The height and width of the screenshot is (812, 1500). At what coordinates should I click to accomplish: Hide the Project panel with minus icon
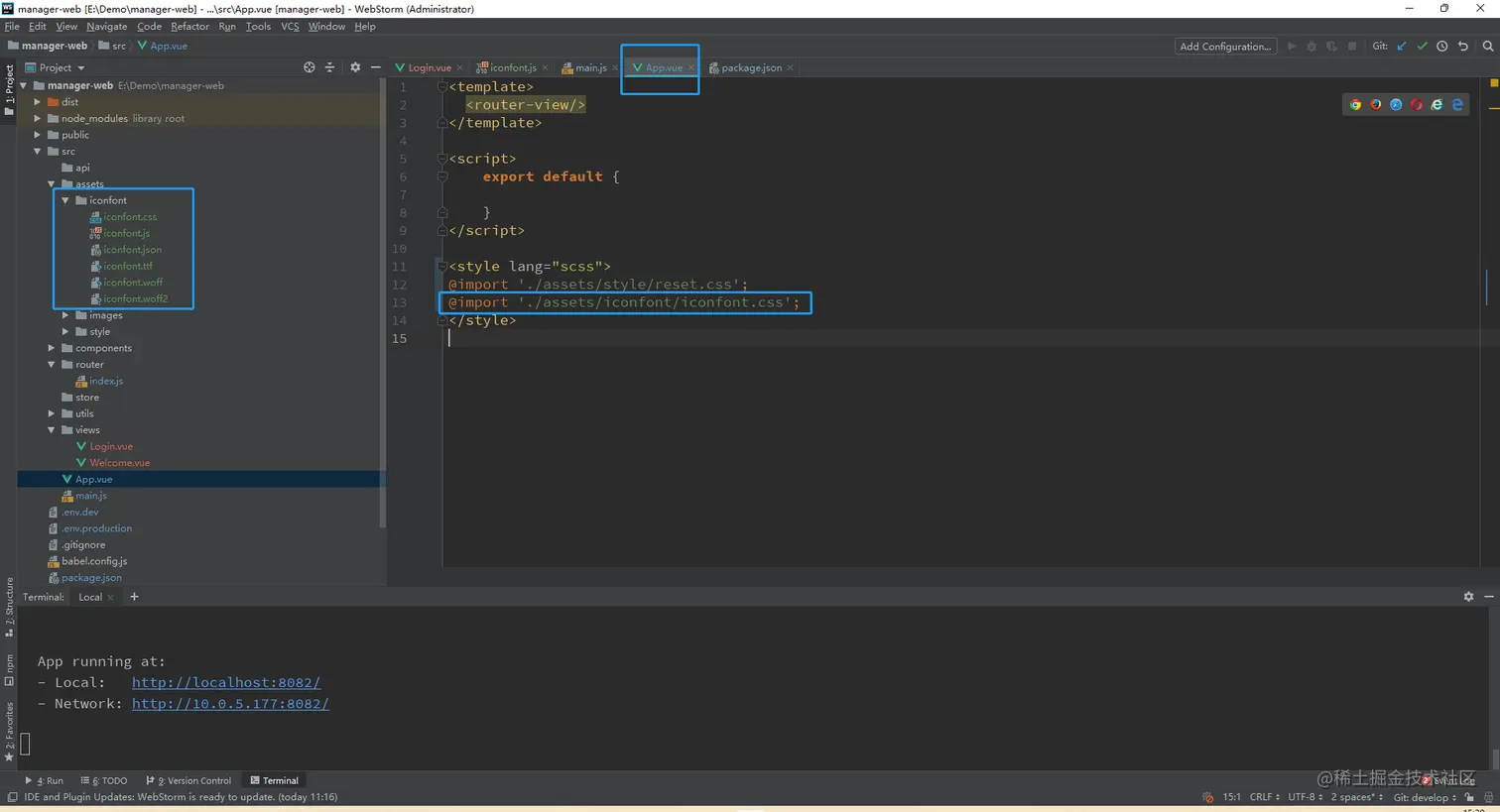pyautogui.click(x=376, y=67)
